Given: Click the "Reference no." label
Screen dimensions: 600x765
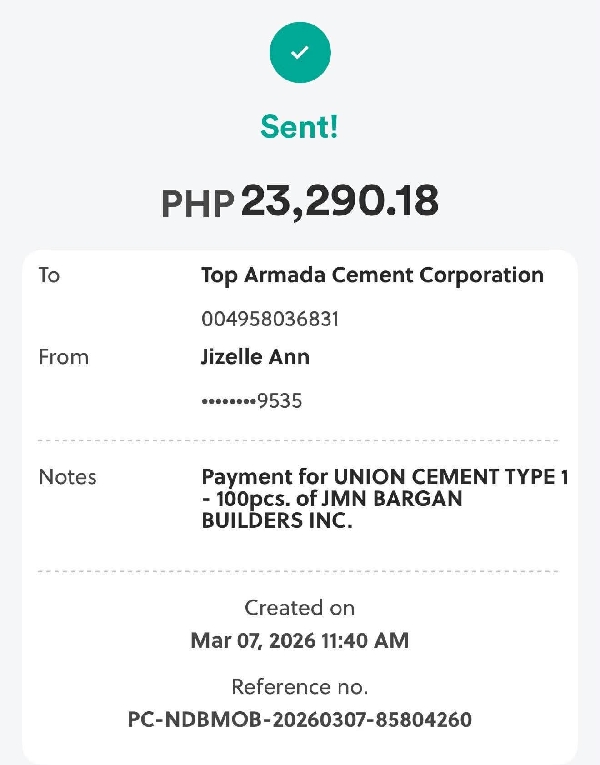Looking at the screenshot, I should pos(299,687).
